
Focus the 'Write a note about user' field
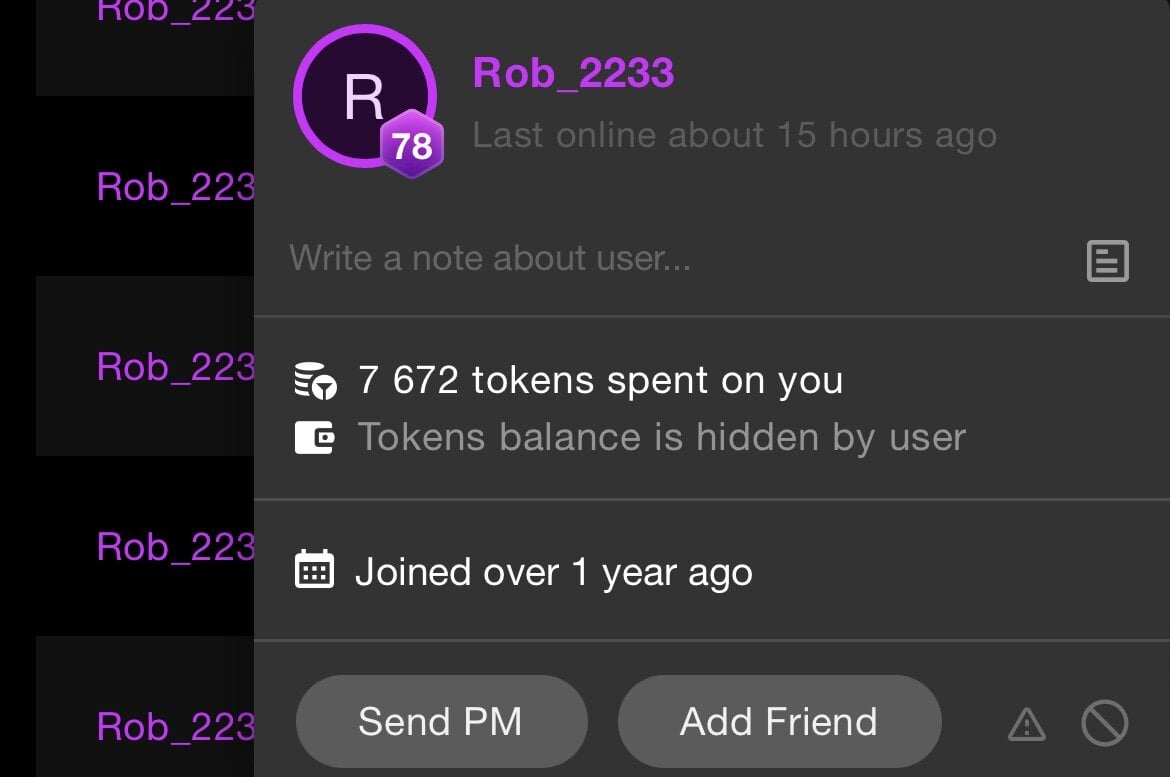(x=660, y=259)
